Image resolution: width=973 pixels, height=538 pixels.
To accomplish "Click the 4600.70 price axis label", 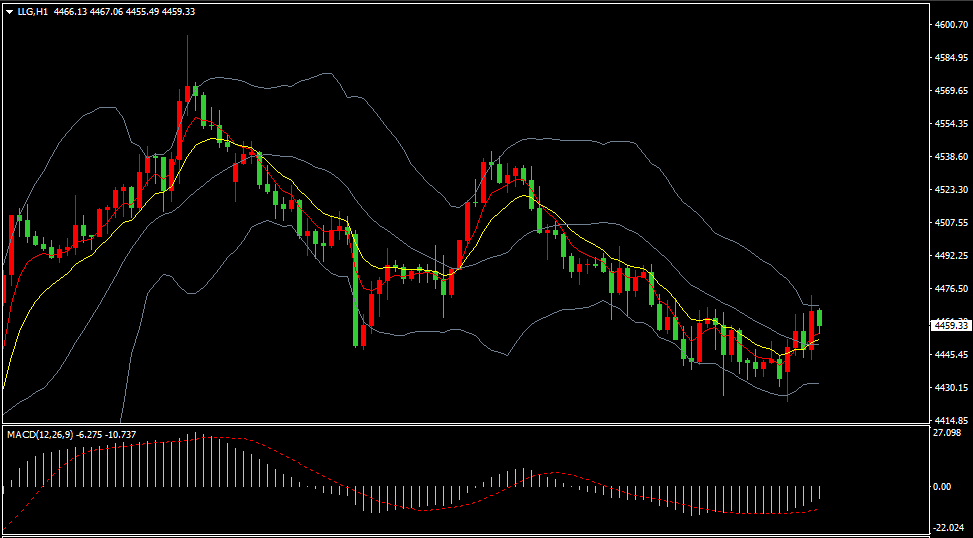I will 951,25.
